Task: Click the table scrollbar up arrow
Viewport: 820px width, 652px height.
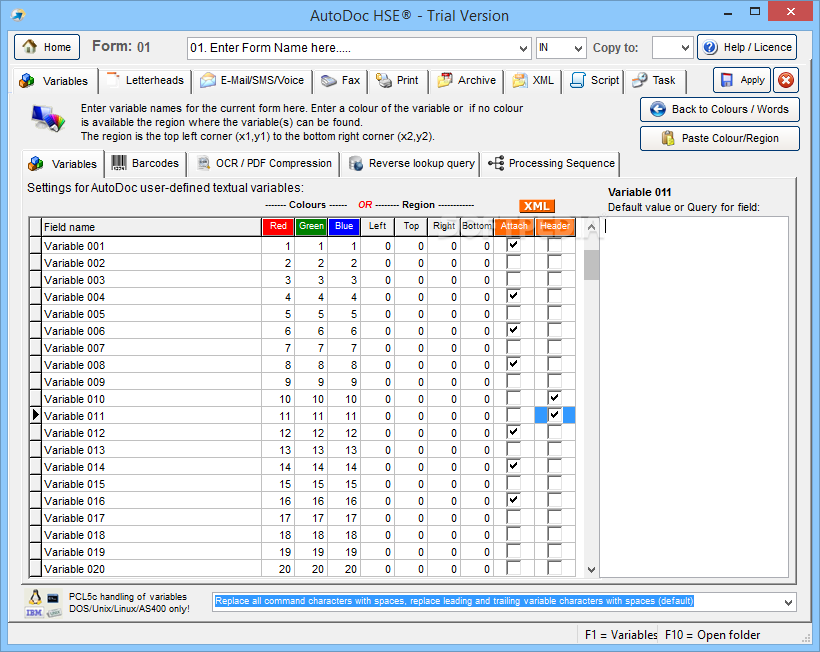Action: [x=591, y=227]
